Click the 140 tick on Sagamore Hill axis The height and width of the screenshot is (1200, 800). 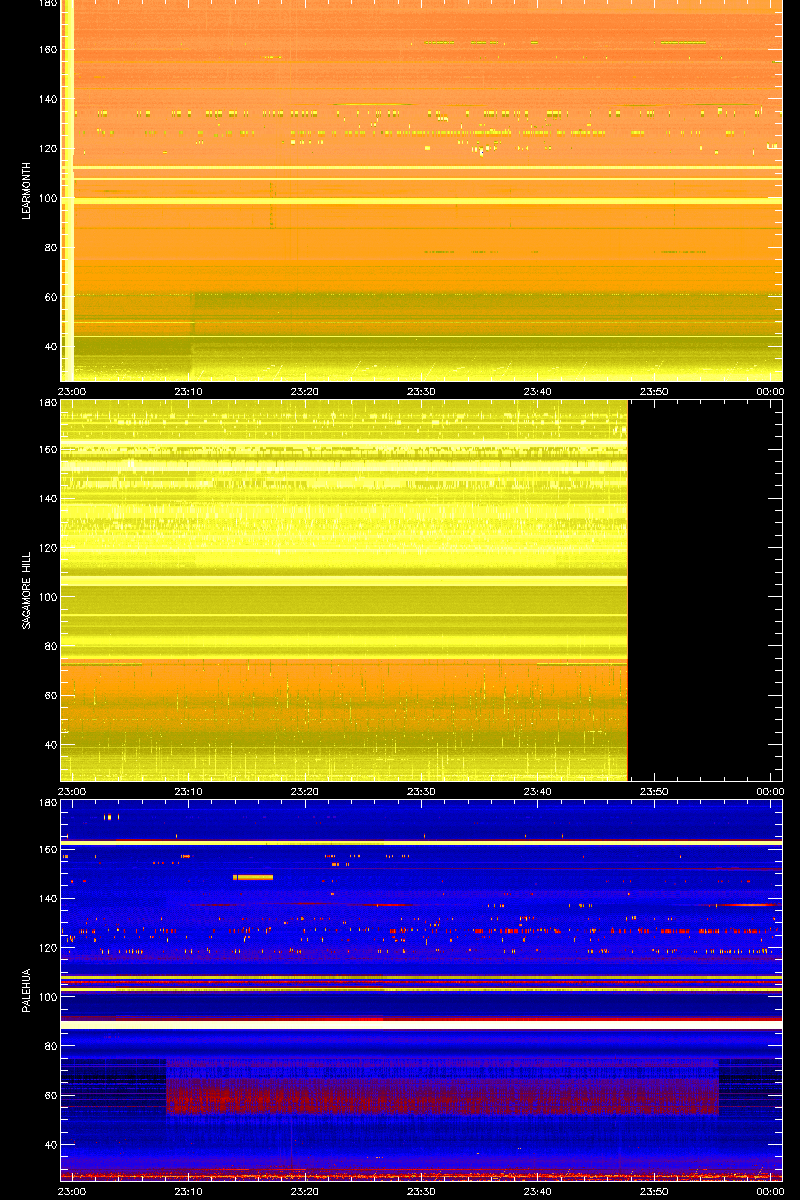[x=48, y=498]
